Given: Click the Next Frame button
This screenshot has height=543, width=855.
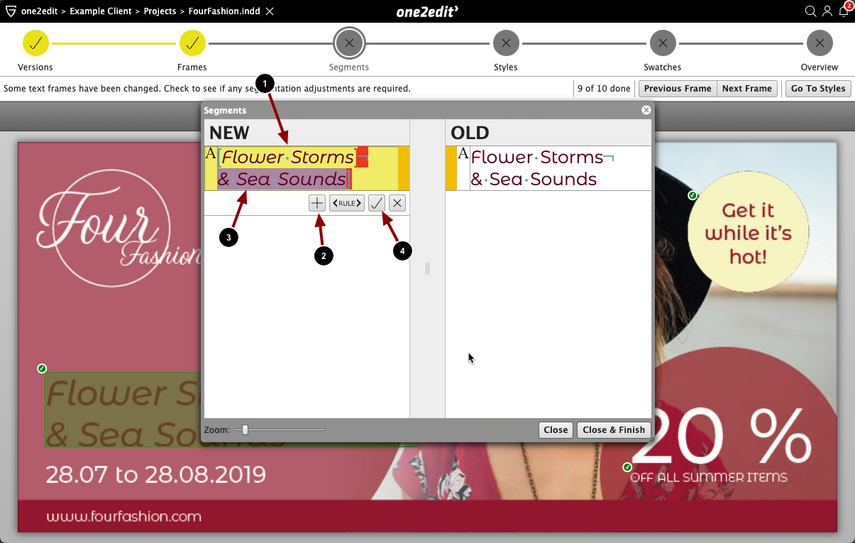Looking at the screenshot, I should pyautogui.click(x=747, y=88).
